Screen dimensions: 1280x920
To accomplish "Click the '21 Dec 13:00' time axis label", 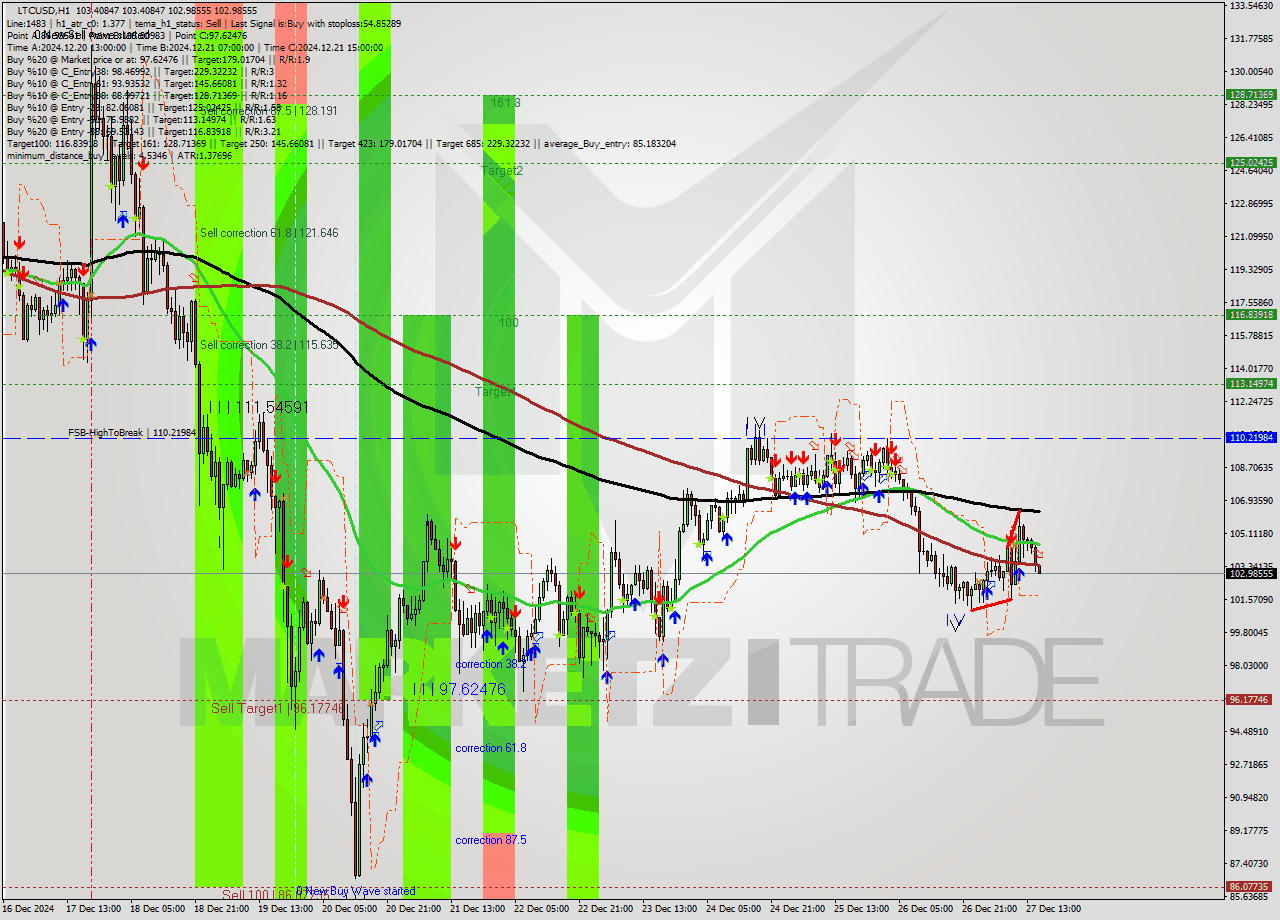I will (x=477, y=909).
